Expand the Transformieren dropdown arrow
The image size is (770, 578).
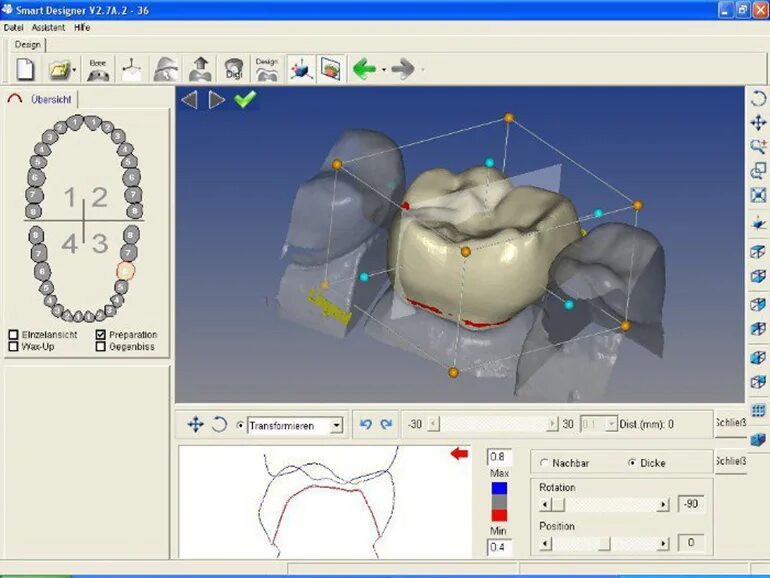[336, 425]
